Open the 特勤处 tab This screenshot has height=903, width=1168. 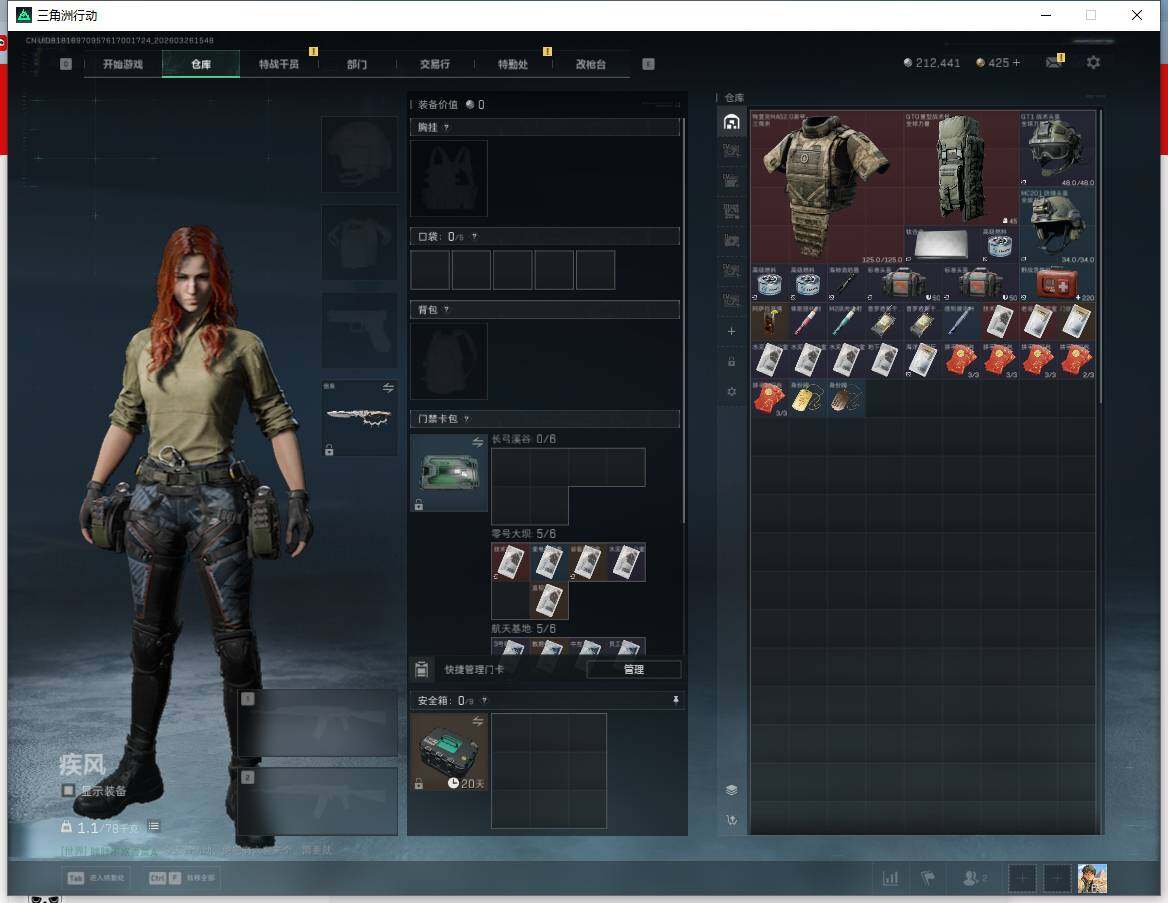tap(513, 64)
